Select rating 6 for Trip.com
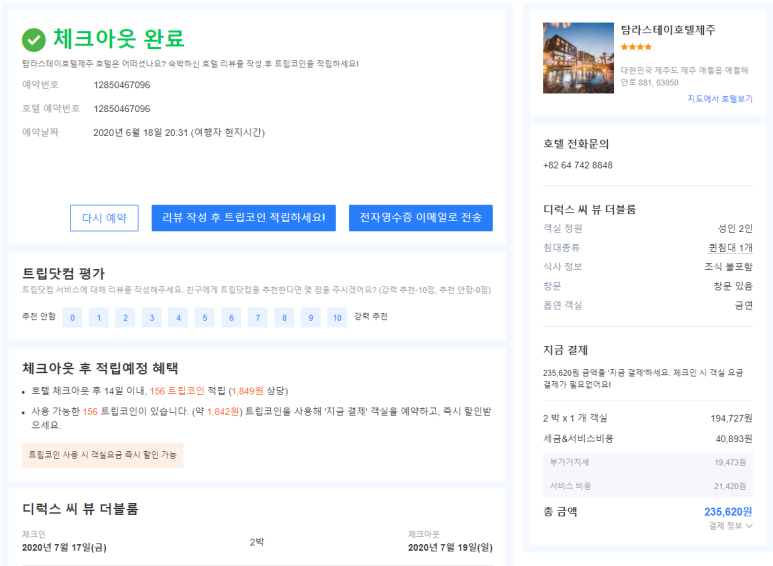This screenshot has height=566, width=773. pyautogui.click(x=231, y=318)
